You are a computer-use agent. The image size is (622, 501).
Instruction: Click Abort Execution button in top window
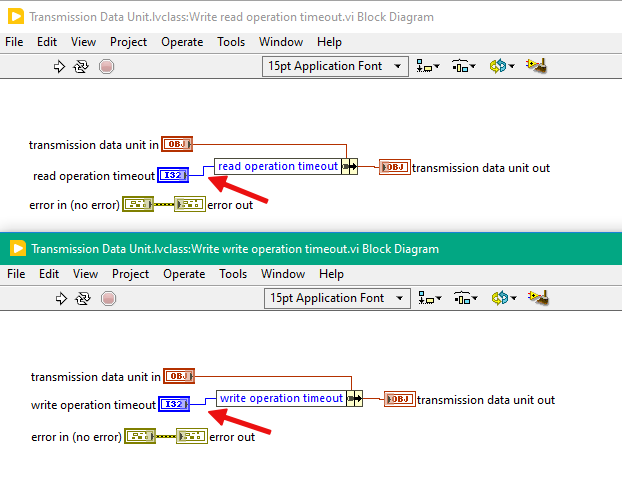106,66
